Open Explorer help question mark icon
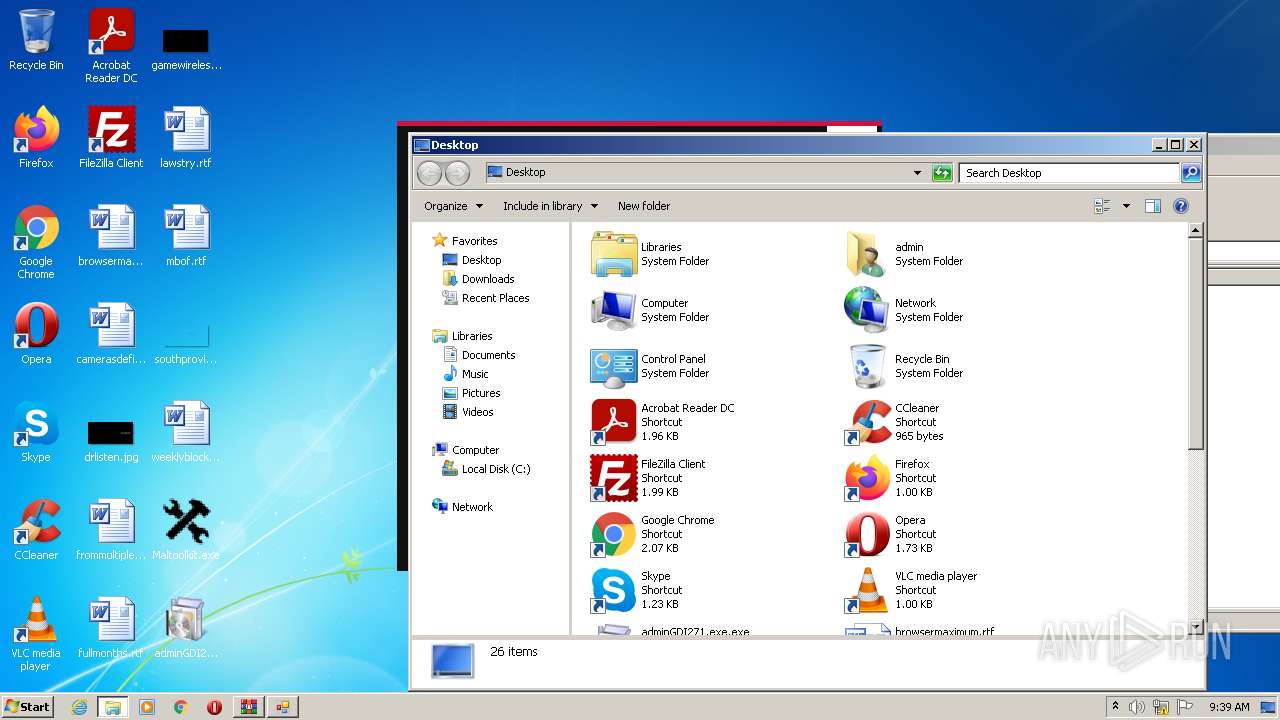The image size is (1280, 720). click(1180, 206)
